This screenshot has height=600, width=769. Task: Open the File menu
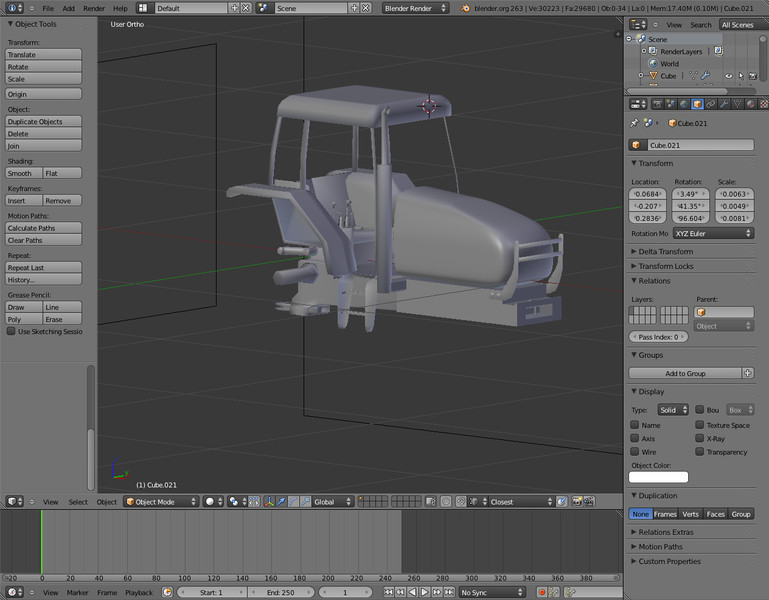click(48, 8)
